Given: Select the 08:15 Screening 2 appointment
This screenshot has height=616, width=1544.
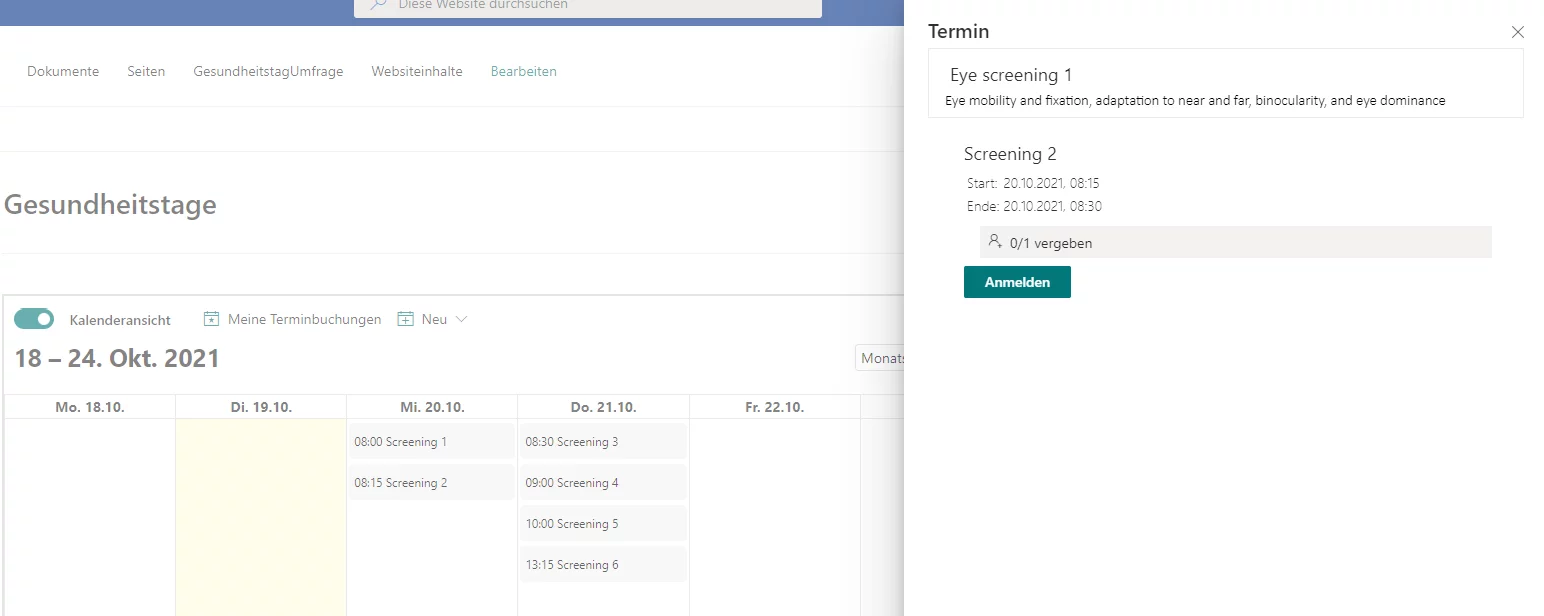Looking at the screenshot, I should tap(431, 482).
